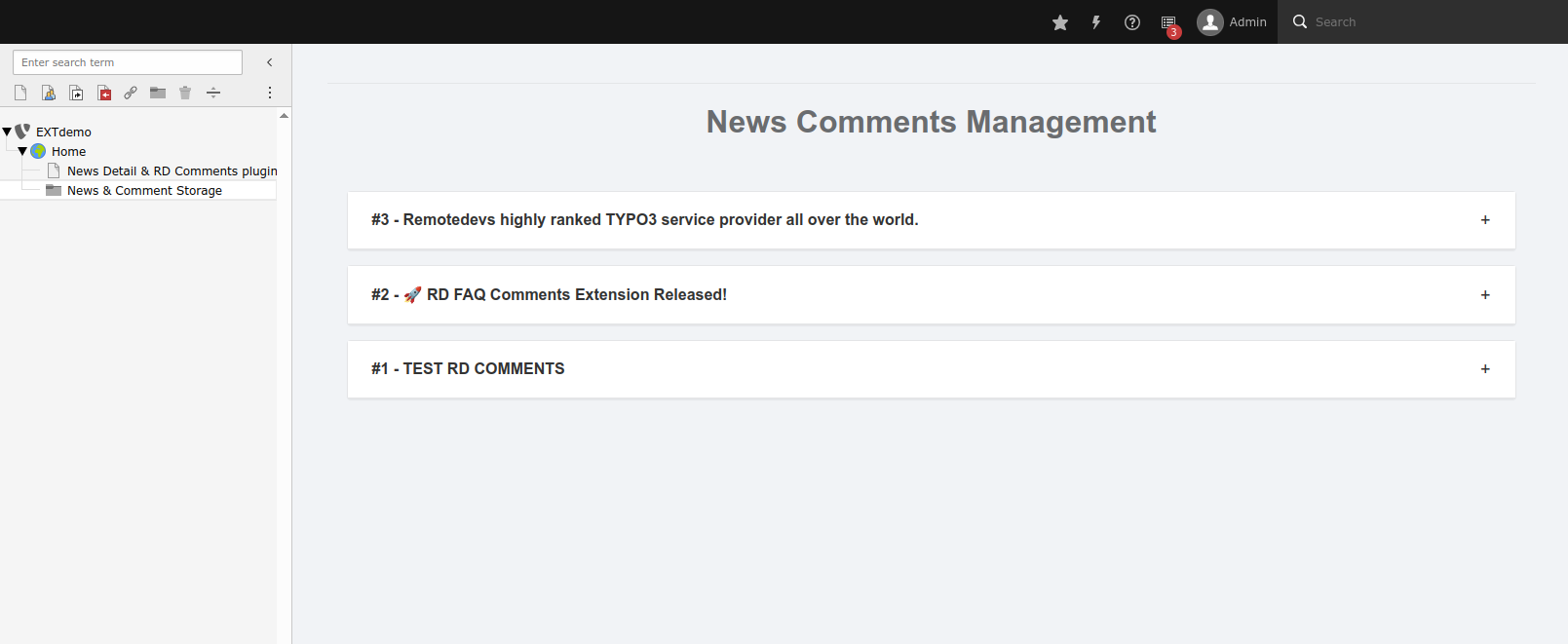Viewport: 1568px width, 644px height.
Task: Expand news item #1 with plus icon
Action: [1485, 368]
